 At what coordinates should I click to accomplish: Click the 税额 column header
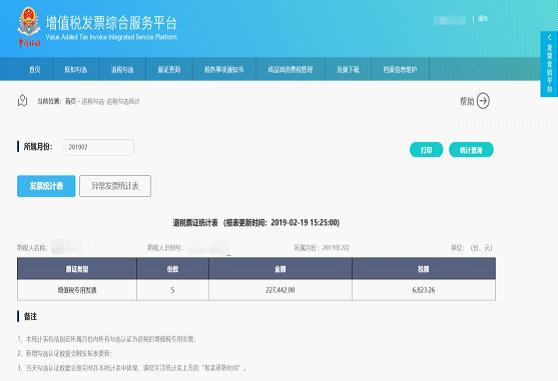tap(423, 269)
